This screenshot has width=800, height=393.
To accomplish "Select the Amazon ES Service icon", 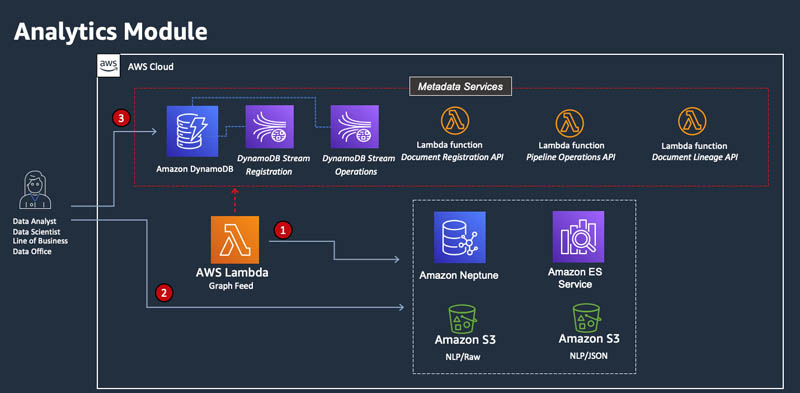I will [578, 237].
